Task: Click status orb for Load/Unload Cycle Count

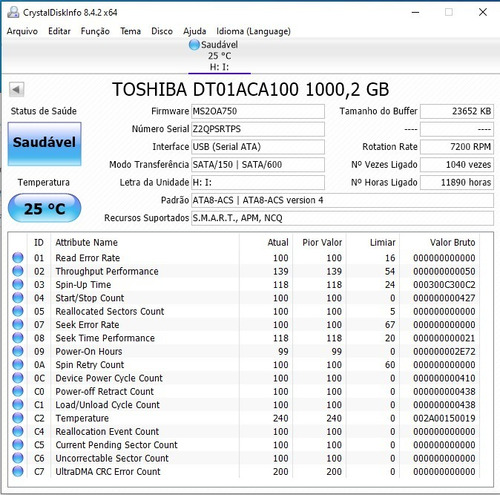Action: tap(18, 404)
